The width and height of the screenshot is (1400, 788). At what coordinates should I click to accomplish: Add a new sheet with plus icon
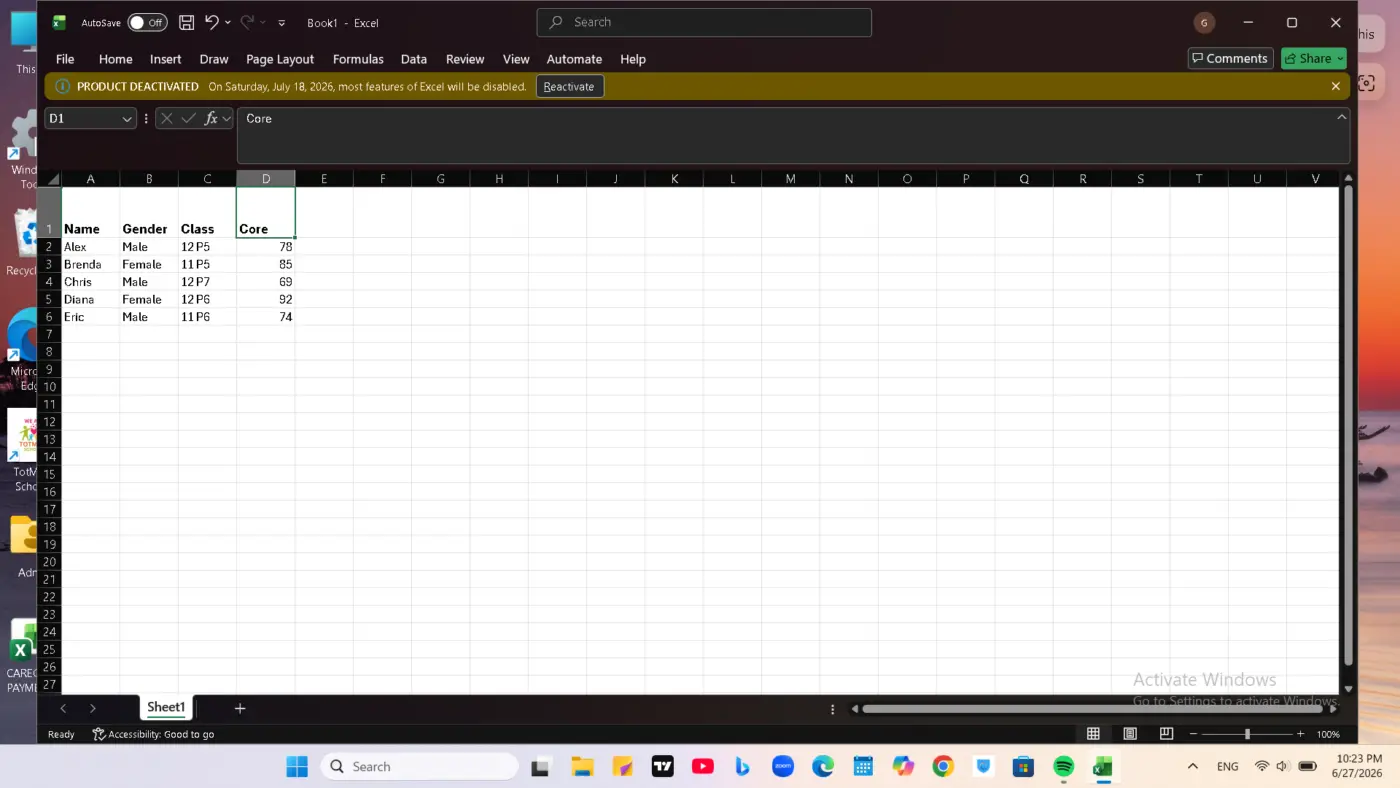240,708
